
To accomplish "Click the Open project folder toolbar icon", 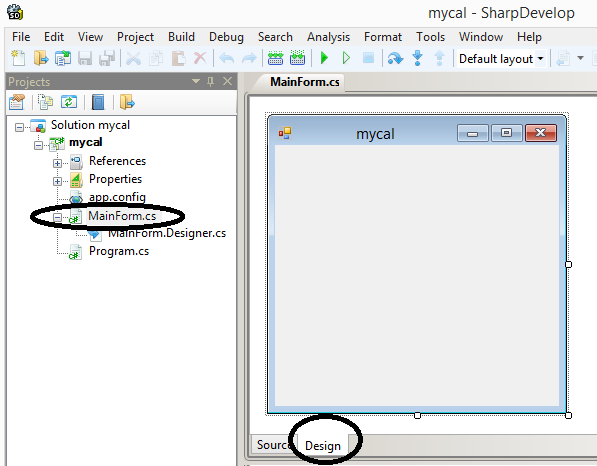I will coord(41,58).
